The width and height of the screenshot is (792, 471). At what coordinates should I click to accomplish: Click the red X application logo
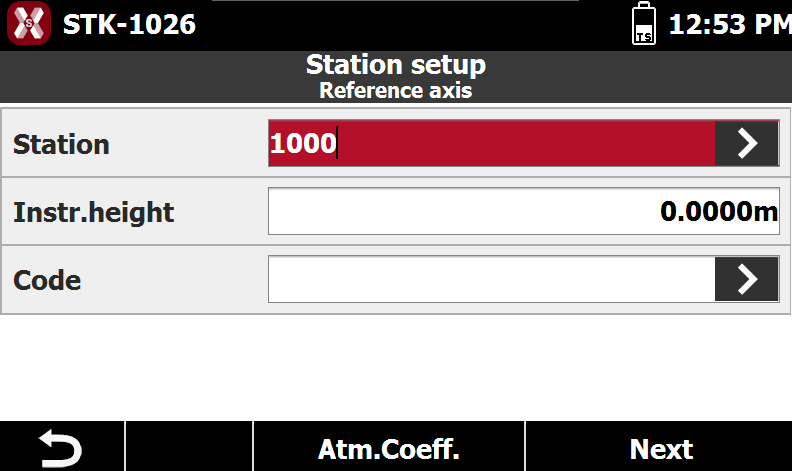[29, 23]
